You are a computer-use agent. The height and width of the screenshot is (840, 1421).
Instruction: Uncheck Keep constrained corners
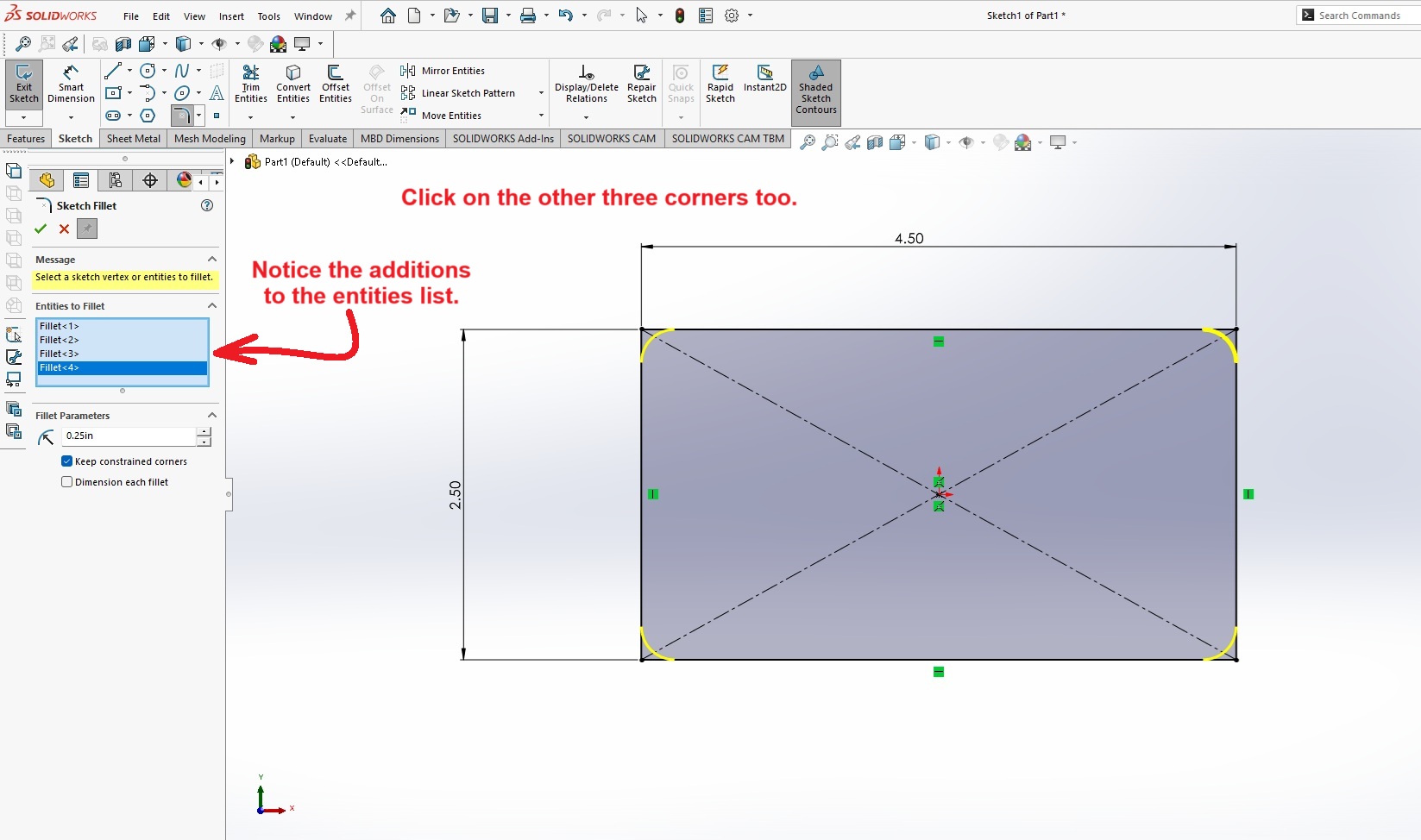click(67, 461)
